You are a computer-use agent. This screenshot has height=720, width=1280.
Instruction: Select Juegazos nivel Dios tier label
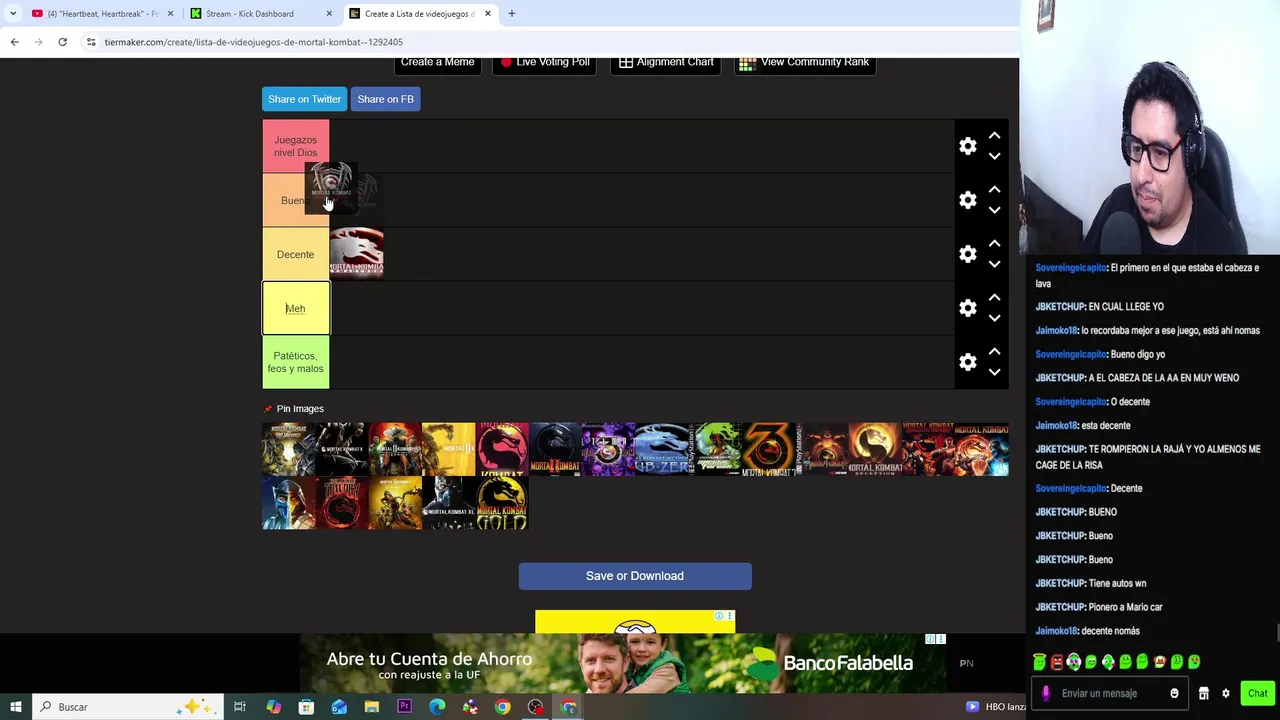[295, 146]
